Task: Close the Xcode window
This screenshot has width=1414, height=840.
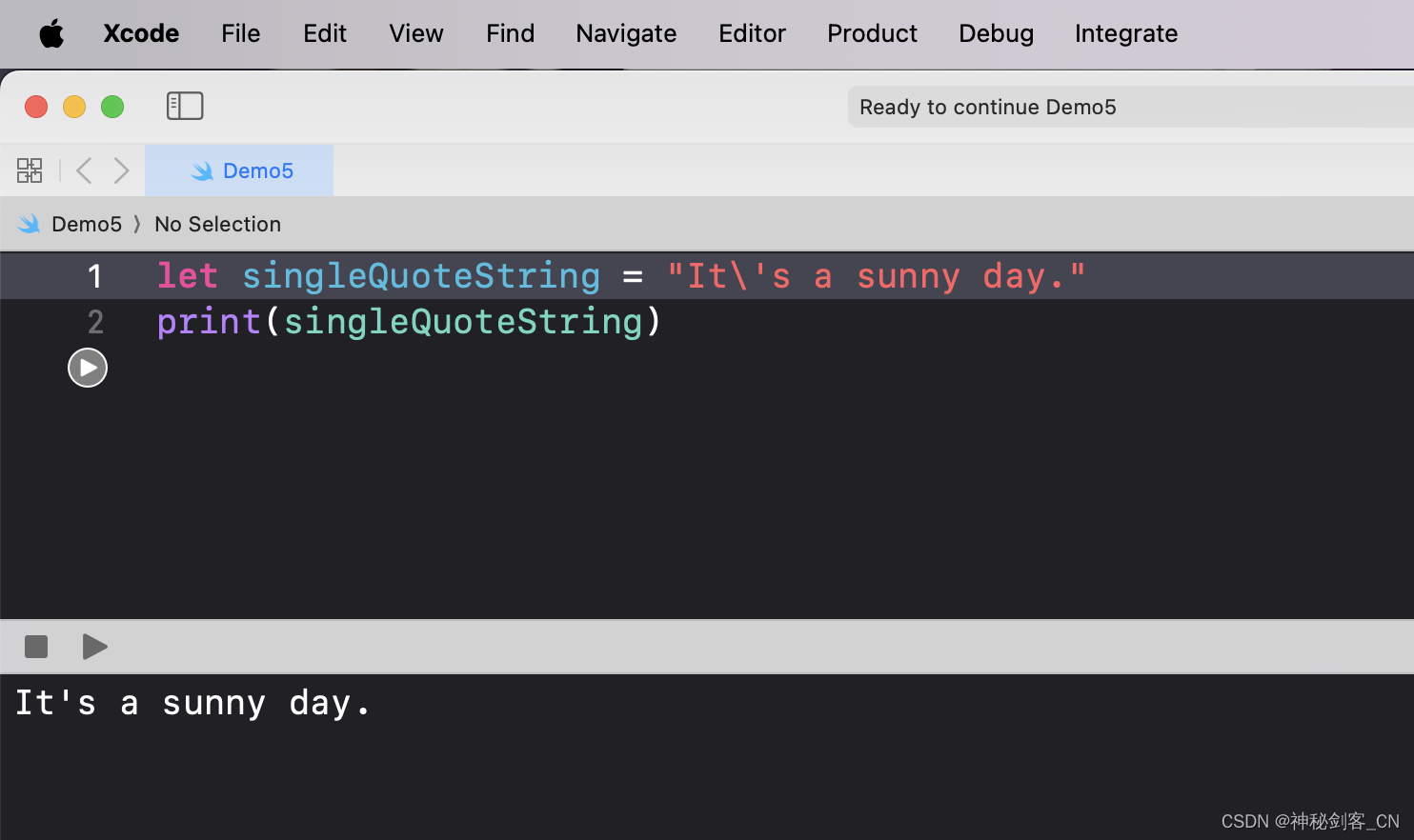Action: click(36, 107)
